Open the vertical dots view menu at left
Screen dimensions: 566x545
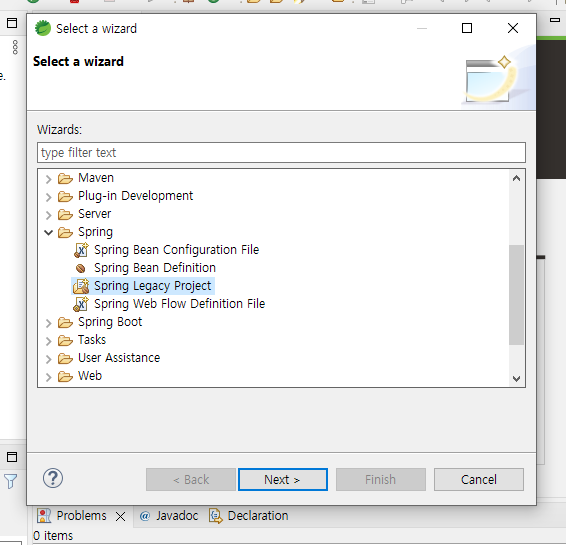(x=15, y=47)
